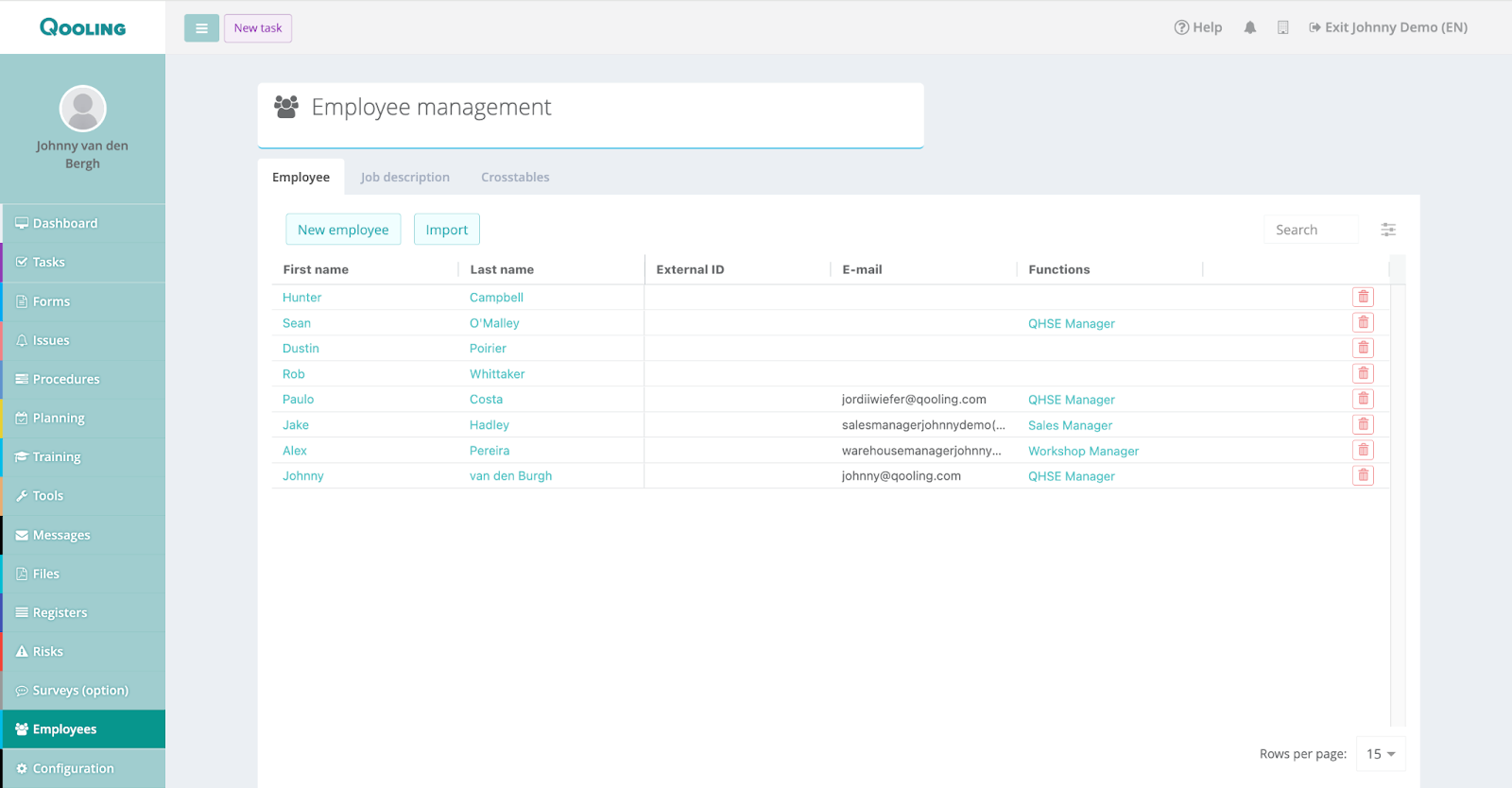Open the table filter settings icon

1388,230
